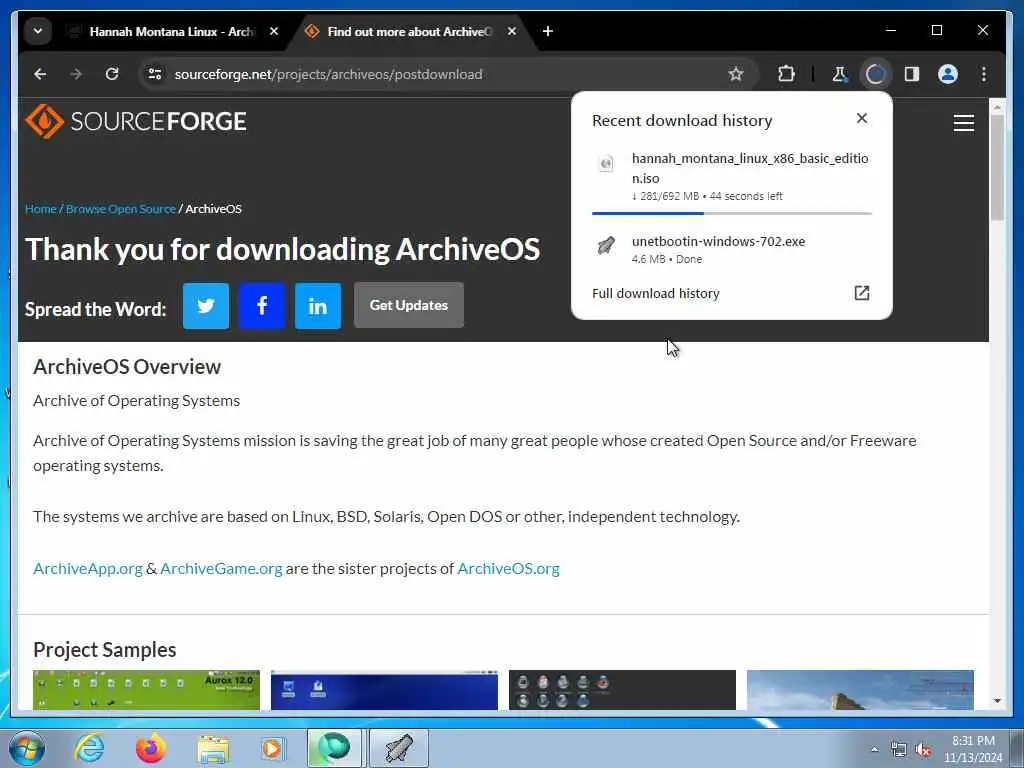Screen dimensions: 1024x768
Task: Open the browser side panel
Action: 912,74
